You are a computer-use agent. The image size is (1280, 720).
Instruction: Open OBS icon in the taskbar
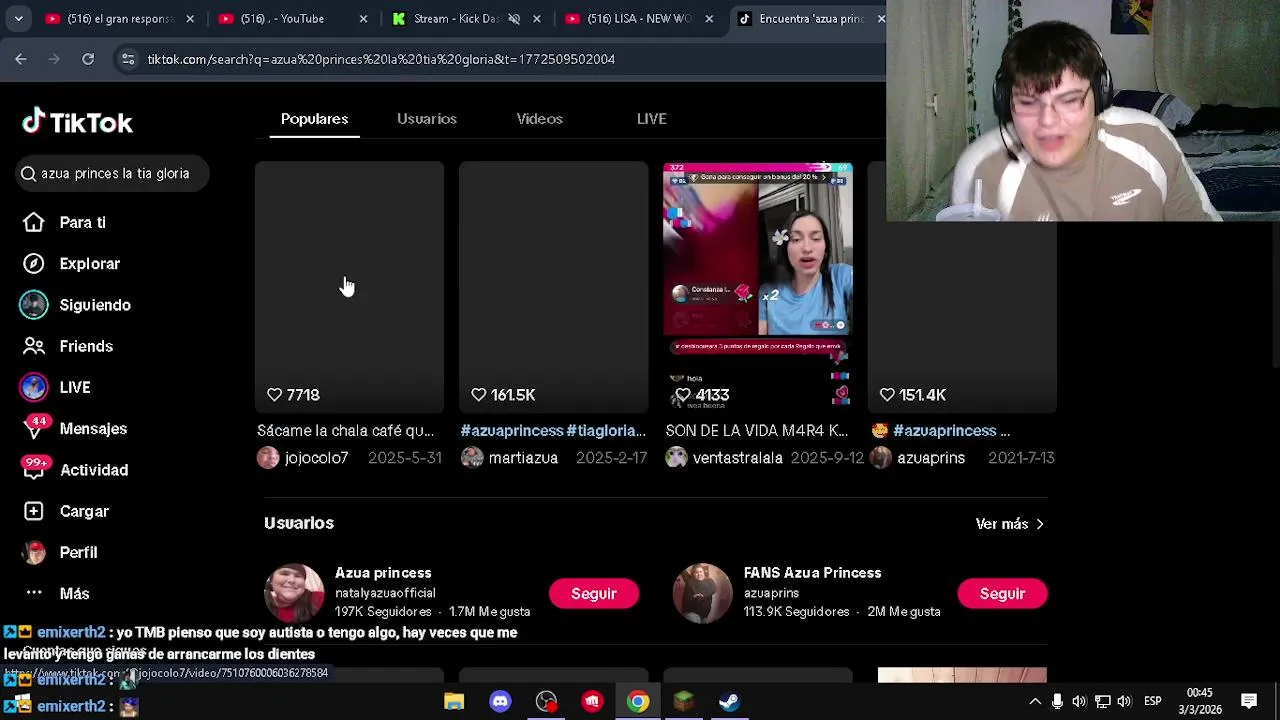point(546,702)
